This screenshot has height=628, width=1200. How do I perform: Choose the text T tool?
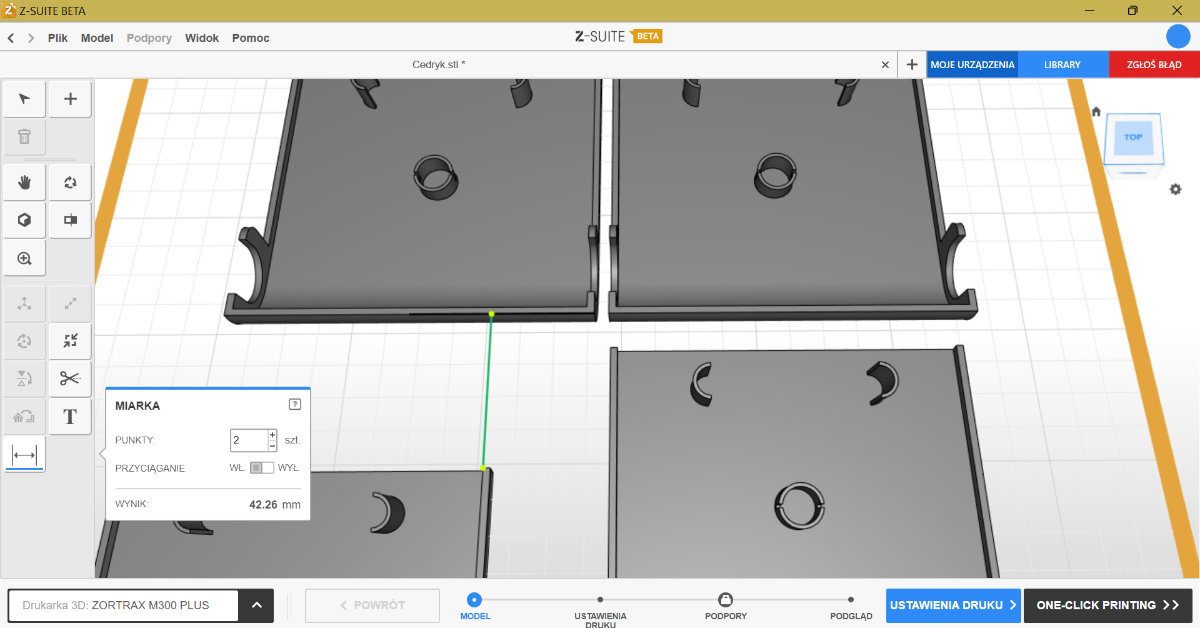(70, 416)
